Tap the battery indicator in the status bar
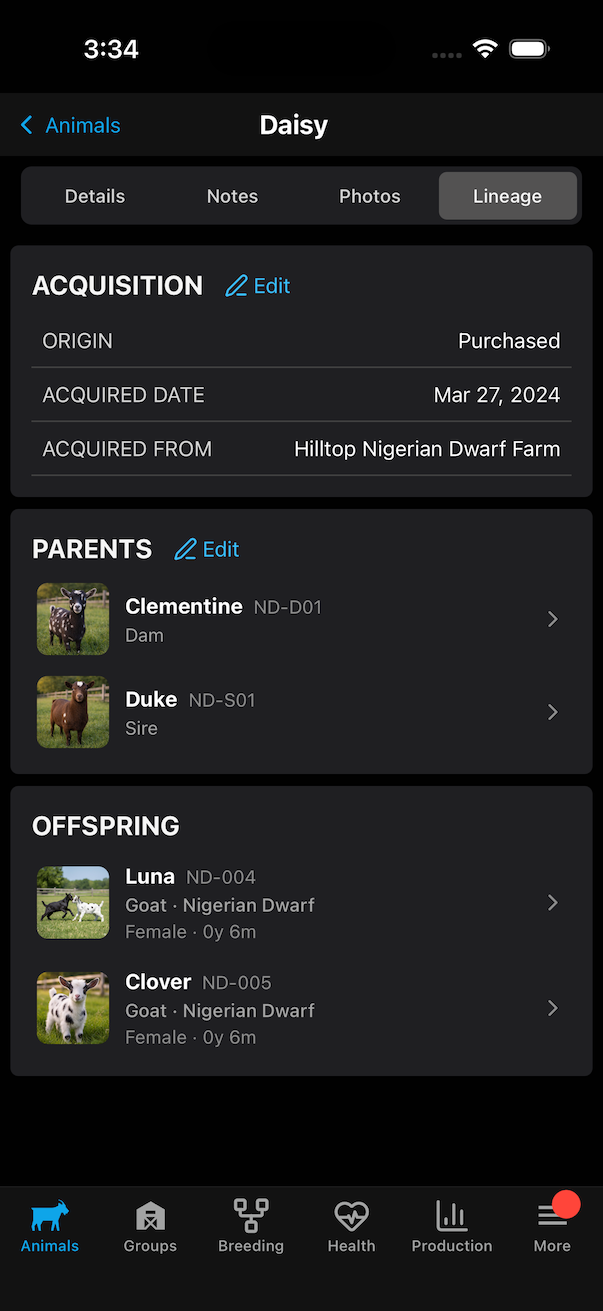 click(x=529, y=47)
